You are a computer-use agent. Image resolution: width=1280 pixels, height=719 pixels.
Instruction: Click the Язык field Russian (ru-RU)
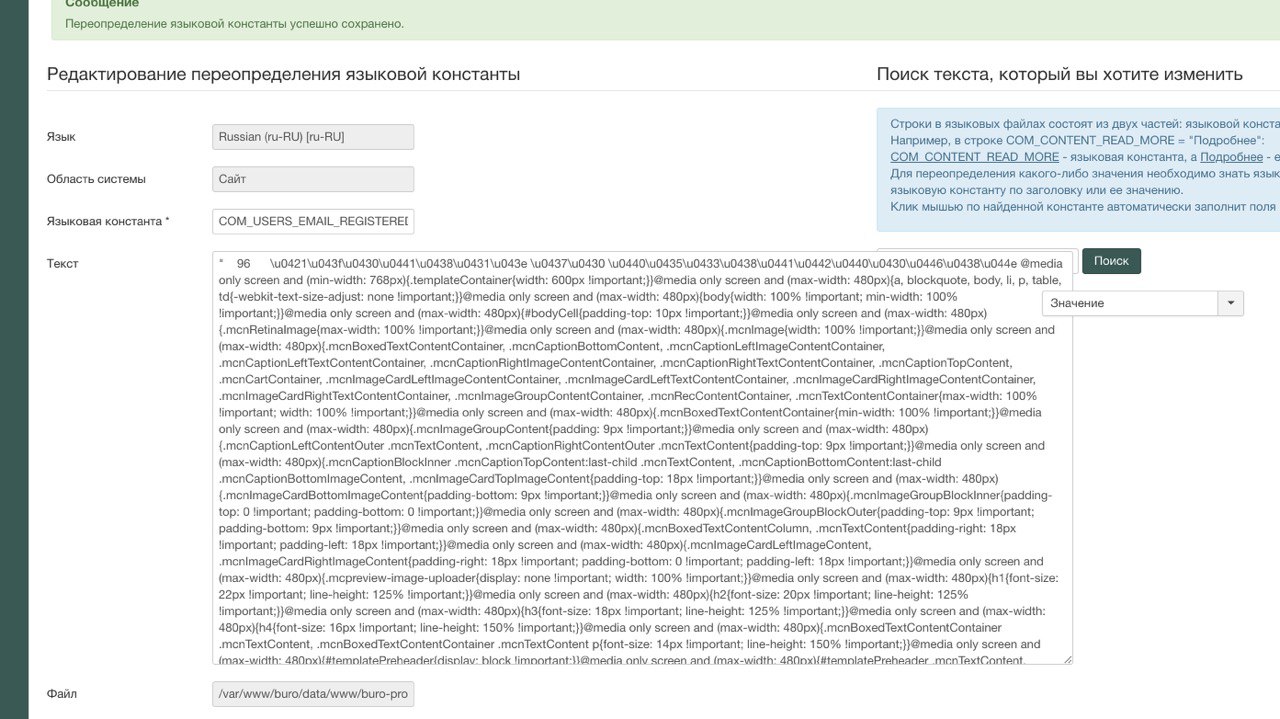click(313, 137)
